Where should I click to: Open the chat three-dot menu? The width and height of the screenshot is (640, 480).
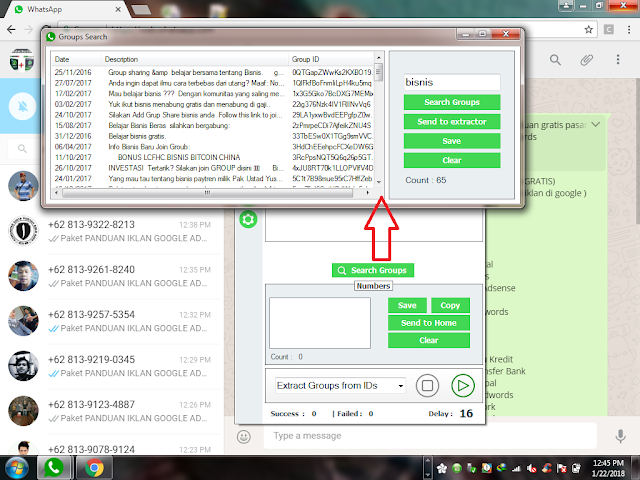pos(618,60)
